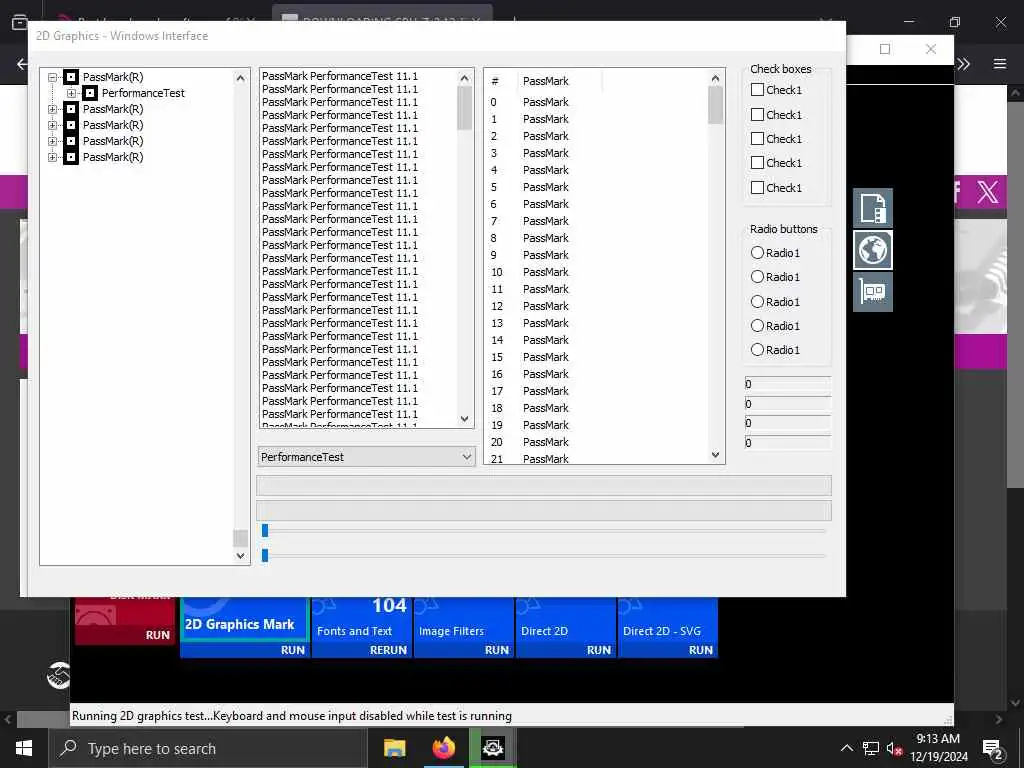Click the lower slider's blue thumb
This screenshot has width=1024, height=768.
click(265, 555)
